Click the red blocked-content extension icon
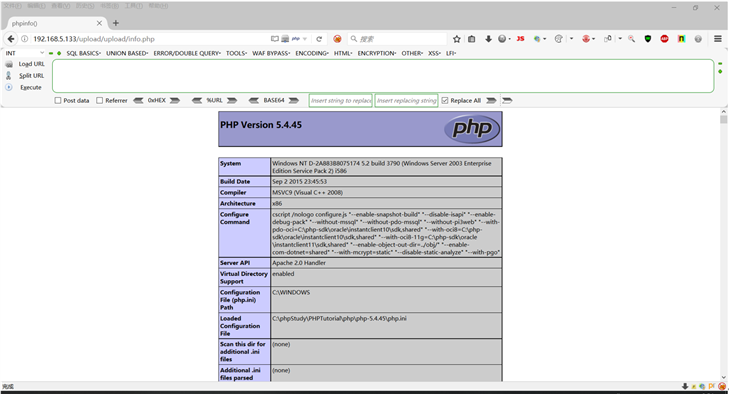729x394 pixels. [x=337, y=39]
